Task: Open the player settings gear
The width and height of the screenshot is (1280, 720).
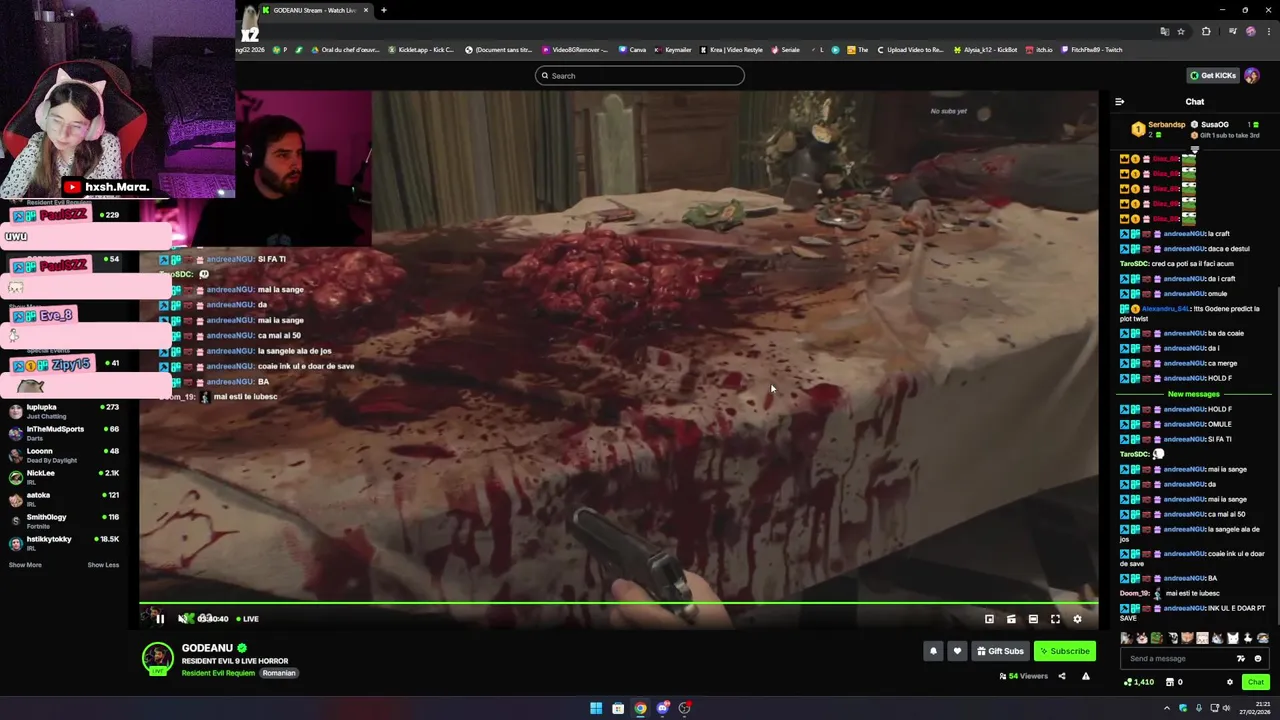Action: click(x=1077, y=619)
